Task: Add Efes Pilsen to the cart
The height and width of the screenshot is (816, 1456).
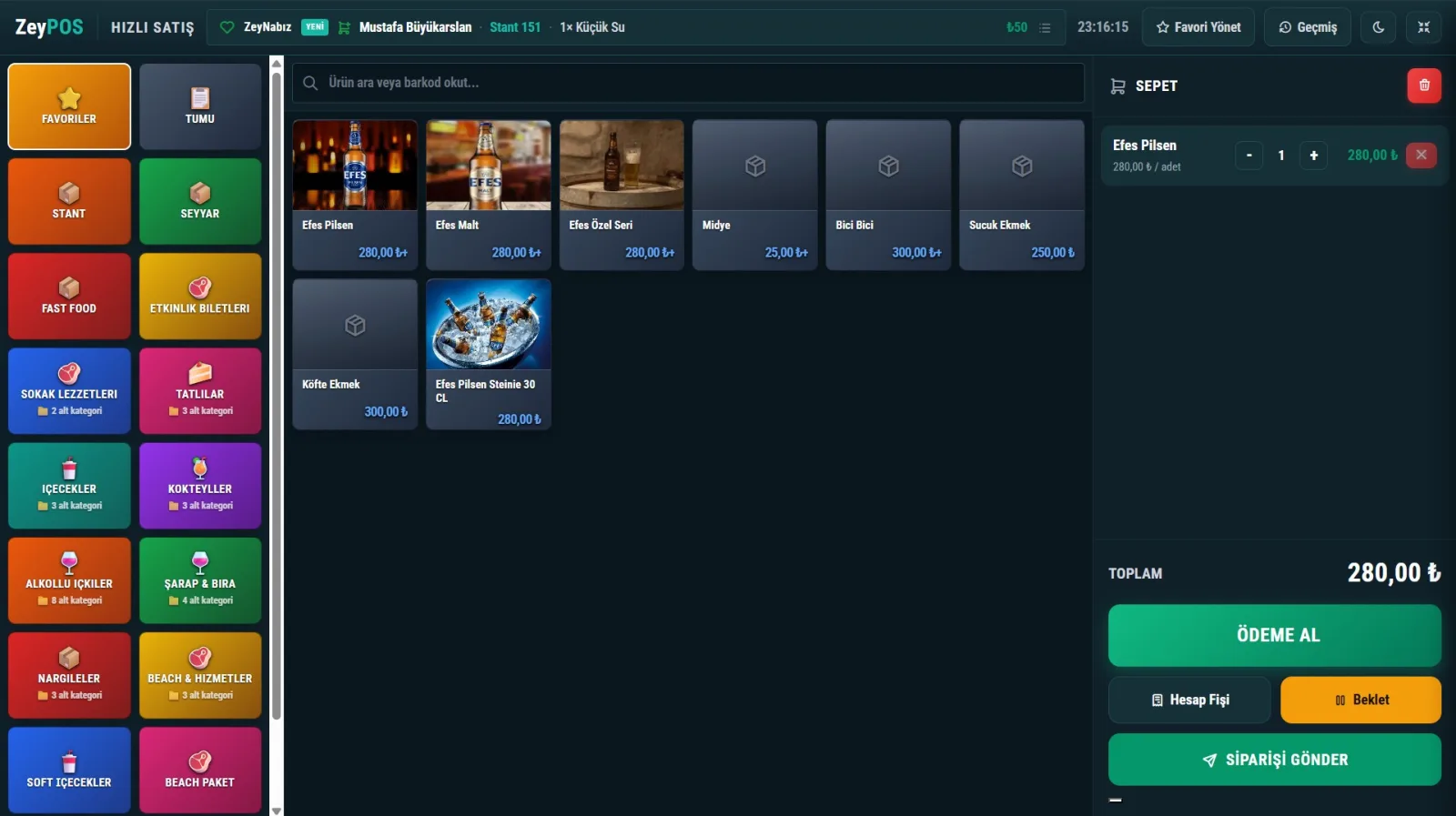Action: [x=355, y=195]
